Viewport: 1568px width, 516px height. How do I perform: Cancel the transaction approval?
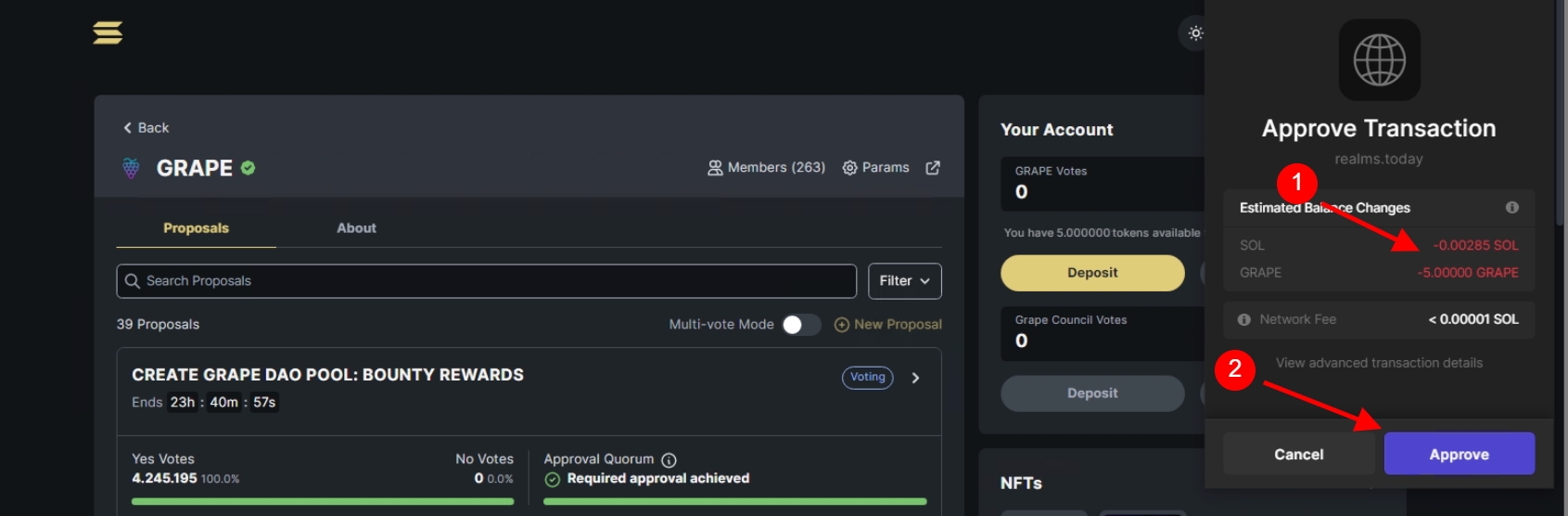(x=1298, y=454)
